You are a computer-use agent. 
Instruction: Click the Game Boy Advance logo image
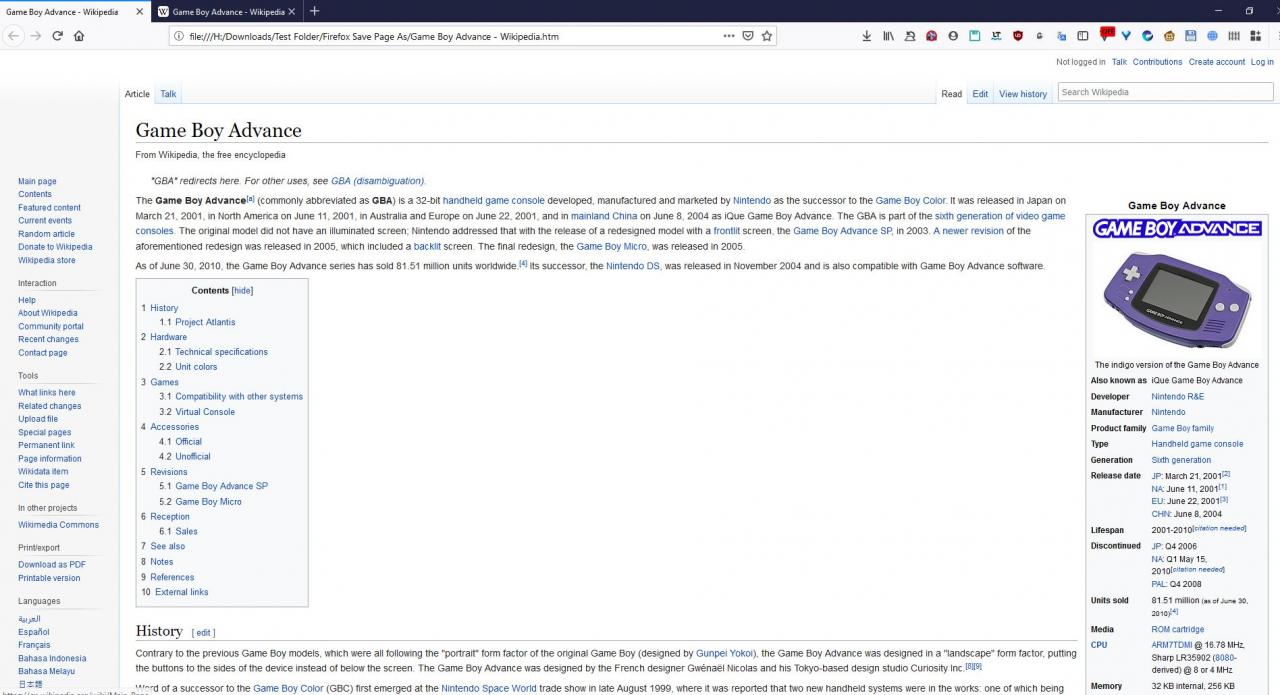1177,228
